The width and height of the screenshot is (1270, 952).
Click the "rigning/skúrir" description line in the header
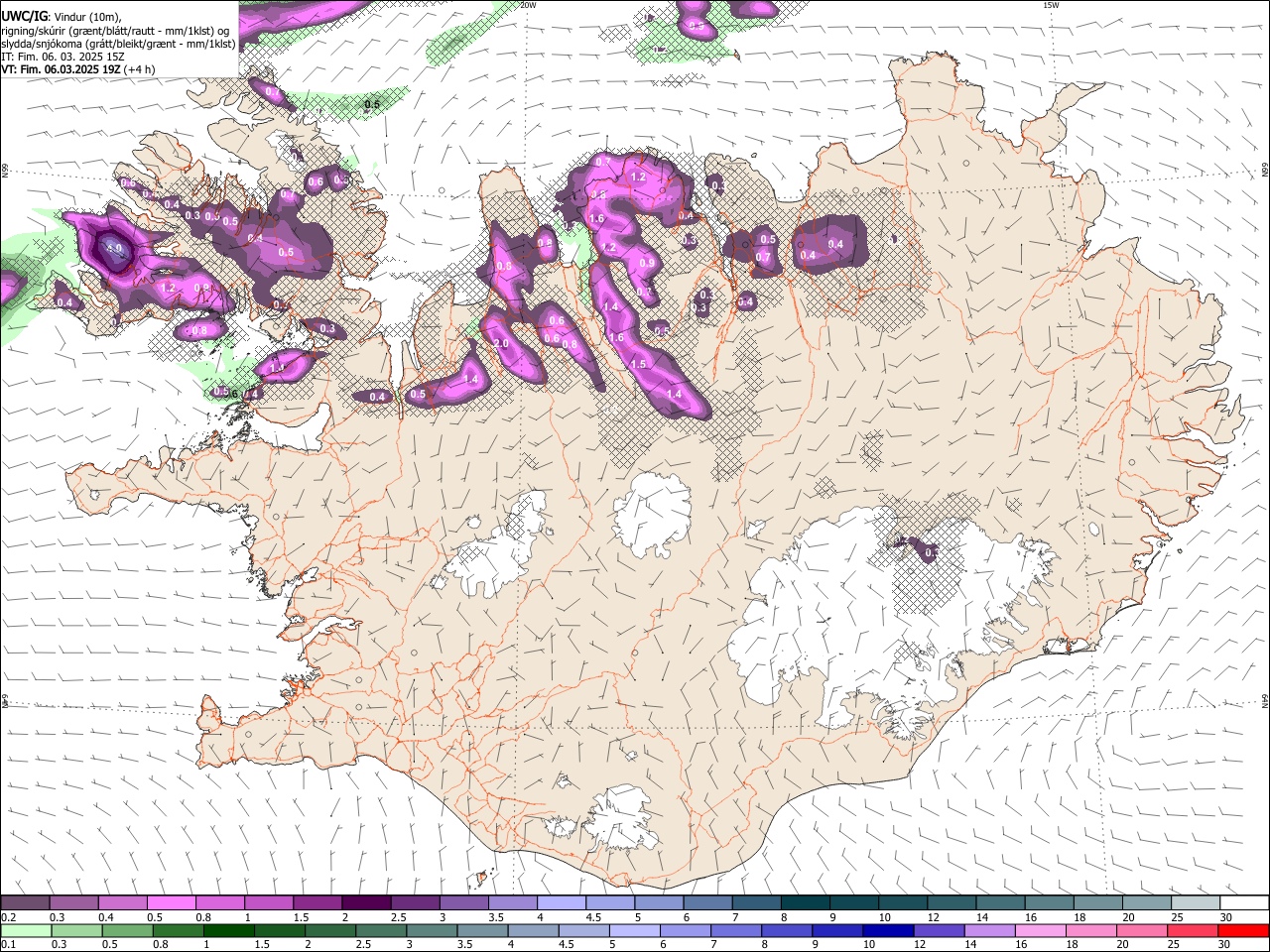[x=115, y=30]
